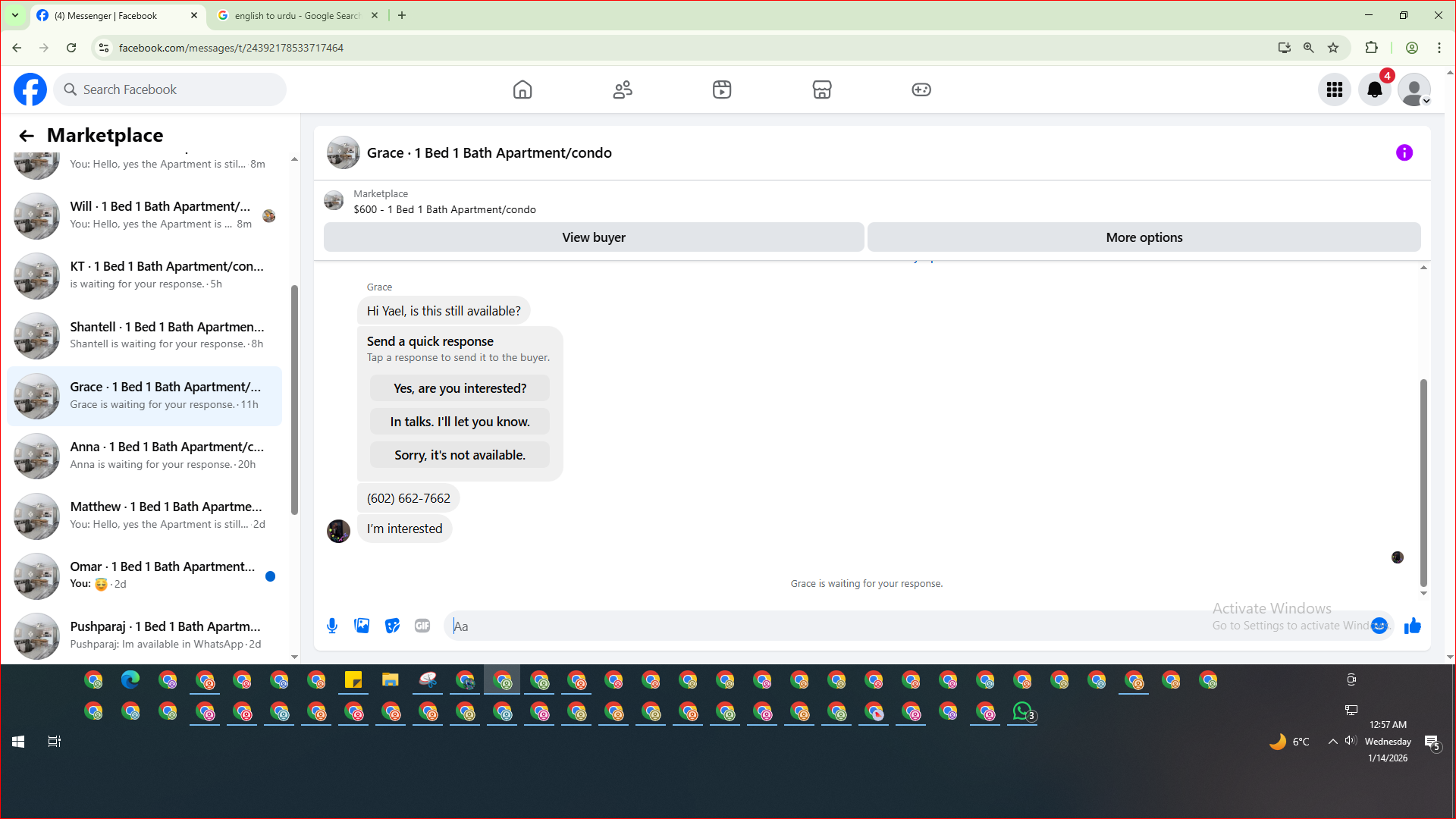Go to Facebook Home tab
1456x819 pixels.
pos(522,89)
